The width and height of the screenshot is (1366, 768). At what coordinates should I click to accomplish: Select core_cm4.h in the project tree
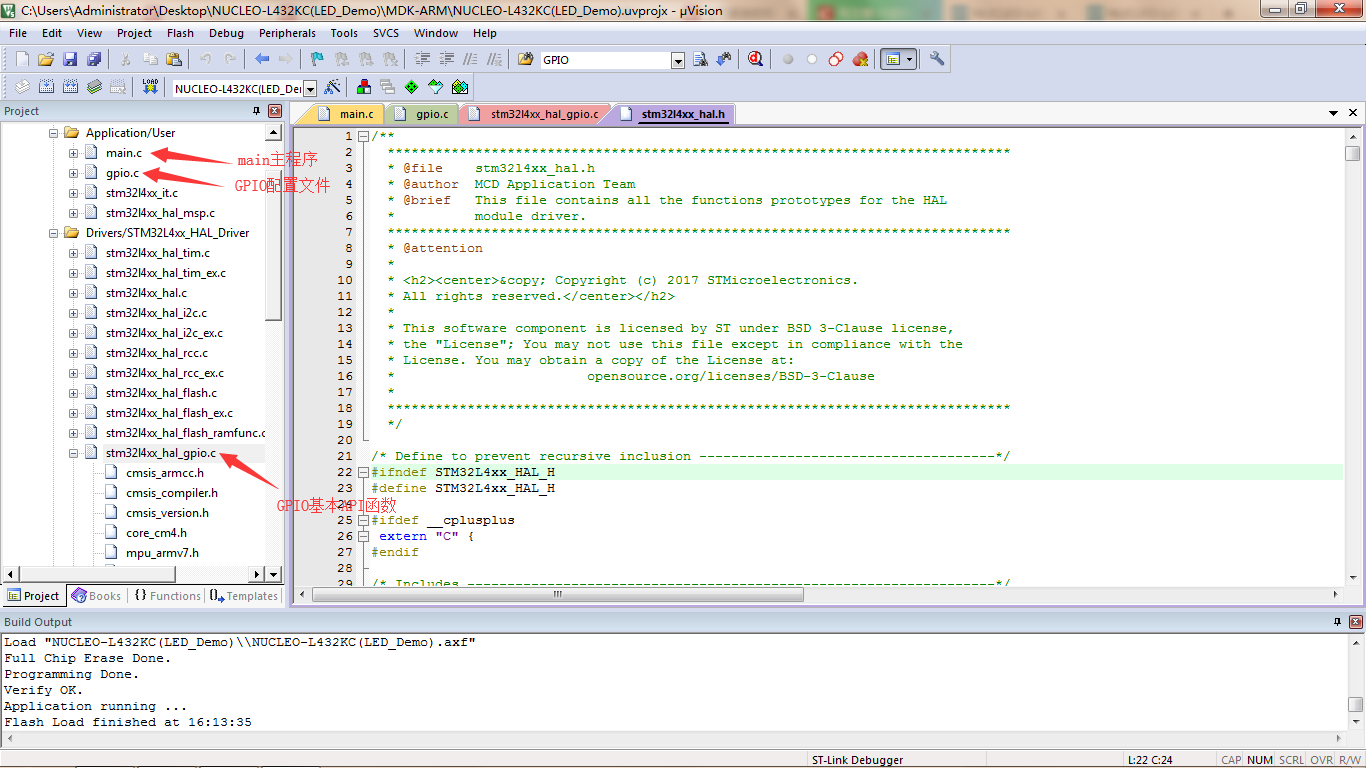156,533
